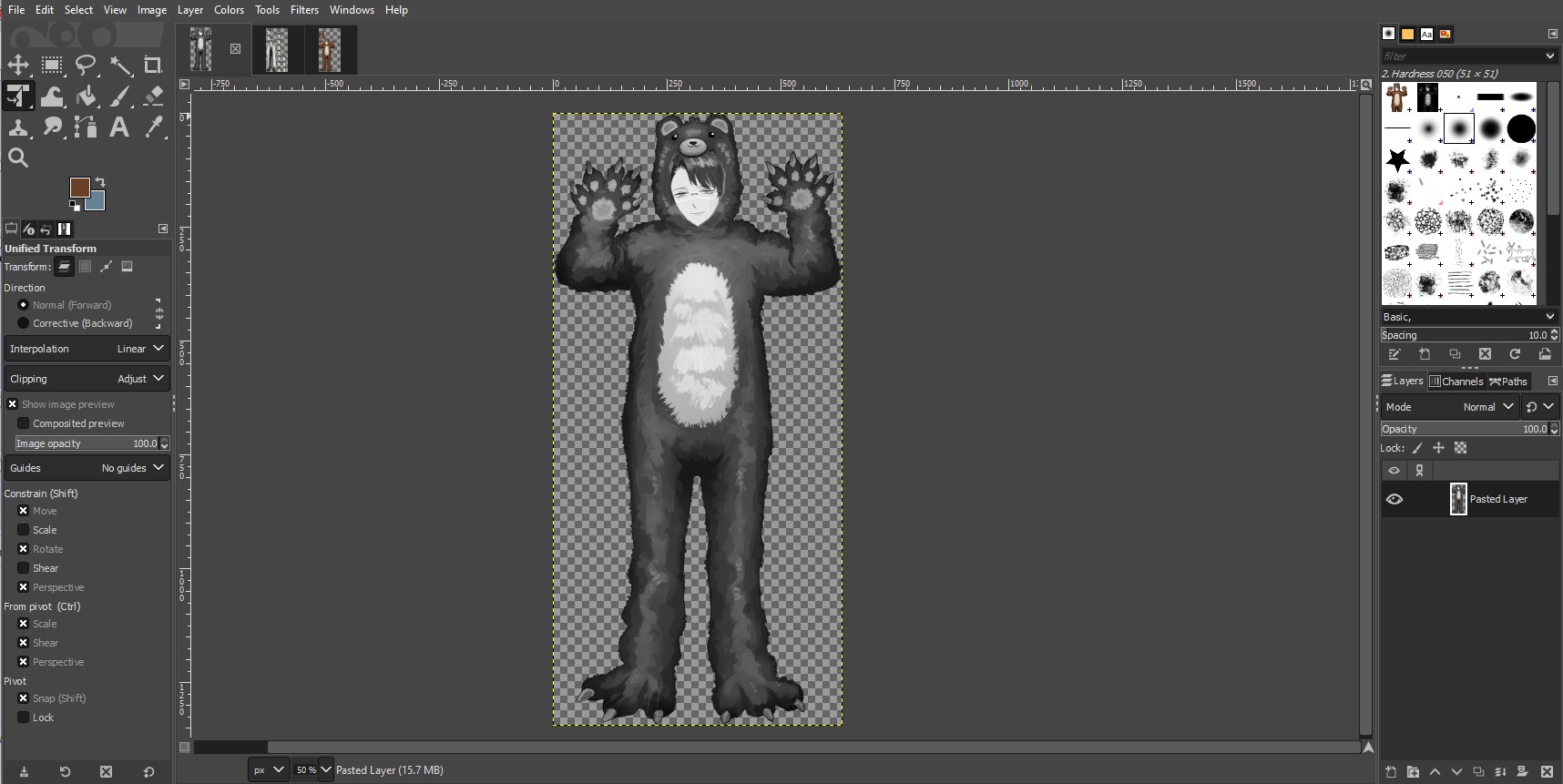
Task: Reset colors to default black and white
Action: (75, 205)
